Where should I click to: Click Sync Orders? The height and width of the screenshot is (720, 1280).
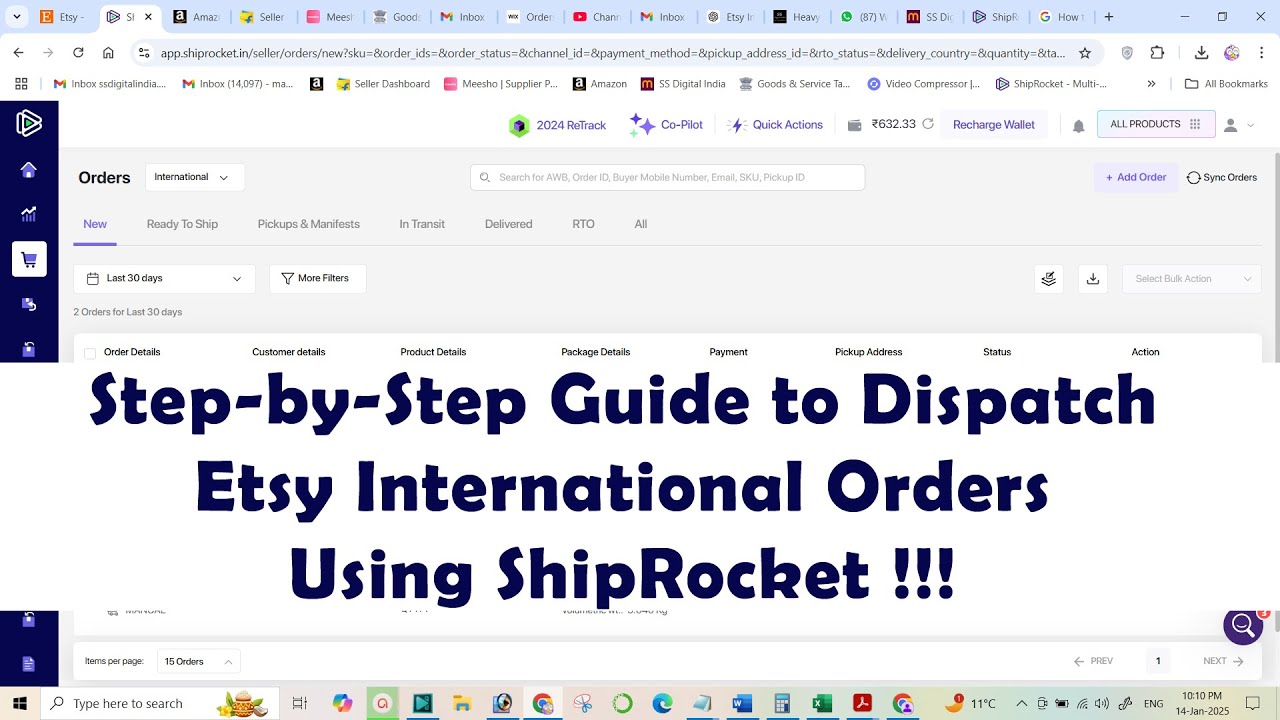[x=1222, y=177]
